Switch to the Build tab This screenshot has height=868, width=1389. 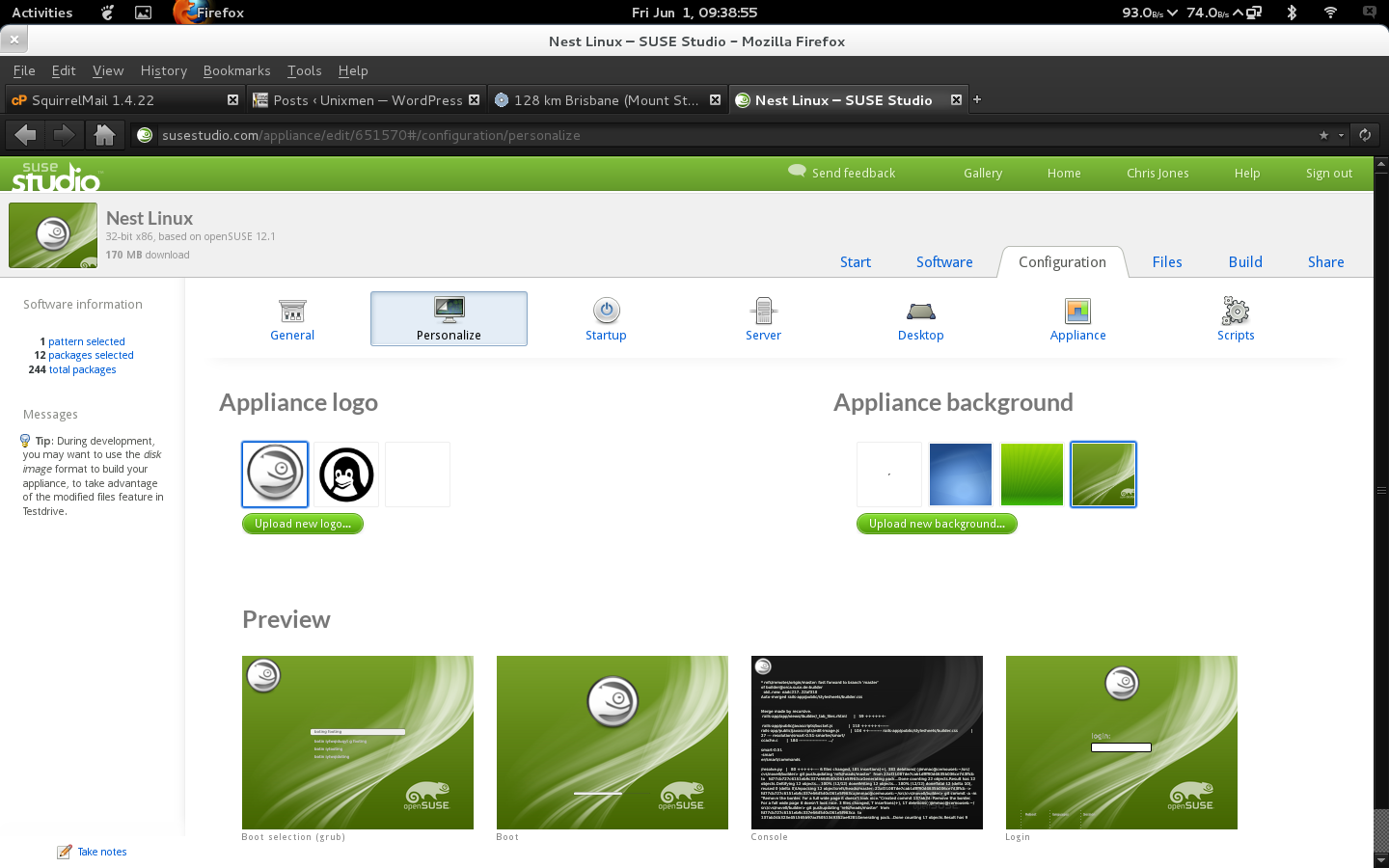tap(1245, 262)
